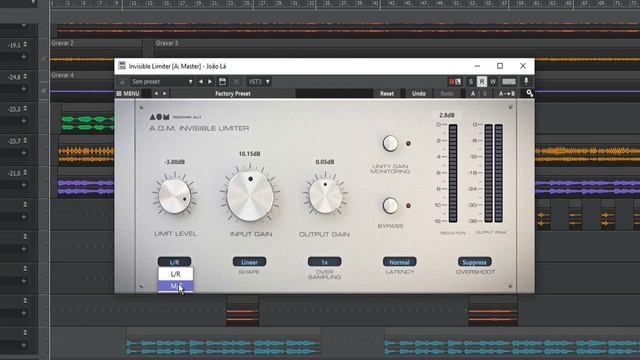Open the Normal latency dropdown
The image size is (640, 360).
(400, 262)
